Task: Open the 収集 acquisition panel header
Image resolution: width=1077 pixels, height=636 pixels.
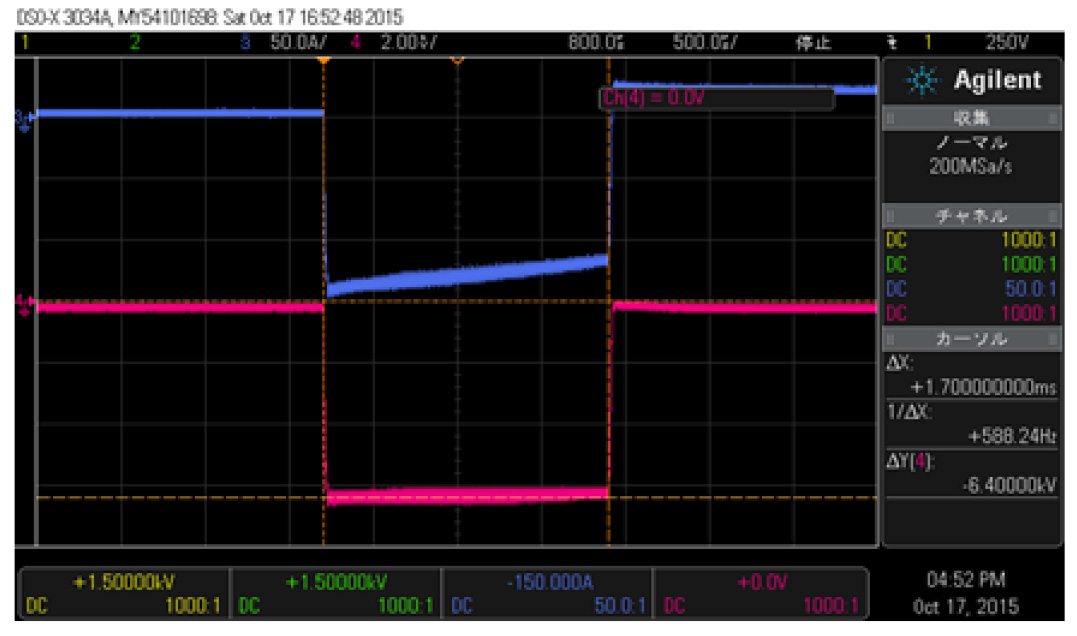Action: (971, 119)
